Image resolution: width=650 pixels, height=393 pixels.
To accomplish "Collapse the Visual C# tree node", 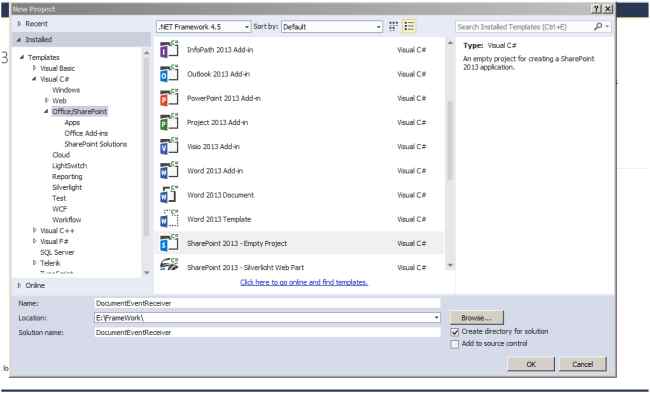I will tap(35, 79).
